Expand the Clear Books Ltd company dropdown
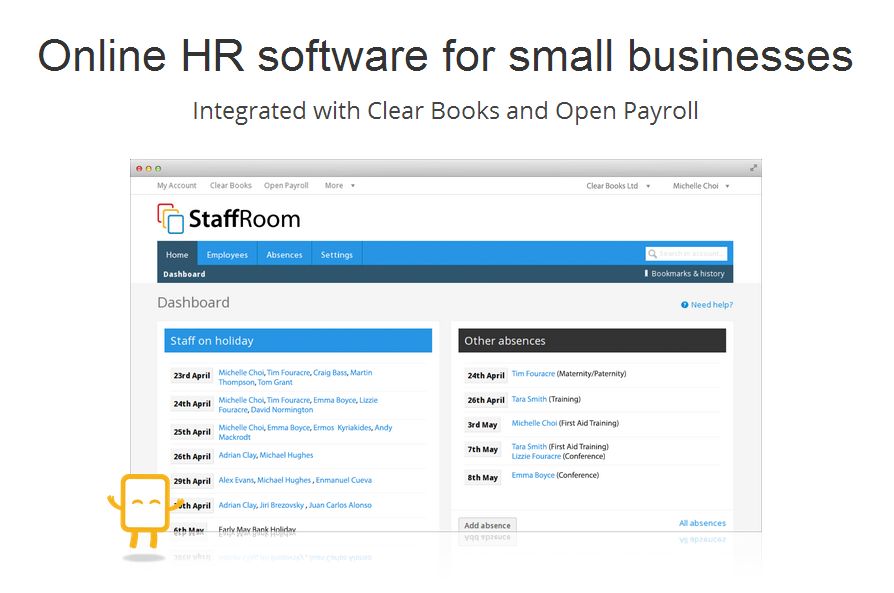Screen dimensions: 894x593 click(618, 186)
